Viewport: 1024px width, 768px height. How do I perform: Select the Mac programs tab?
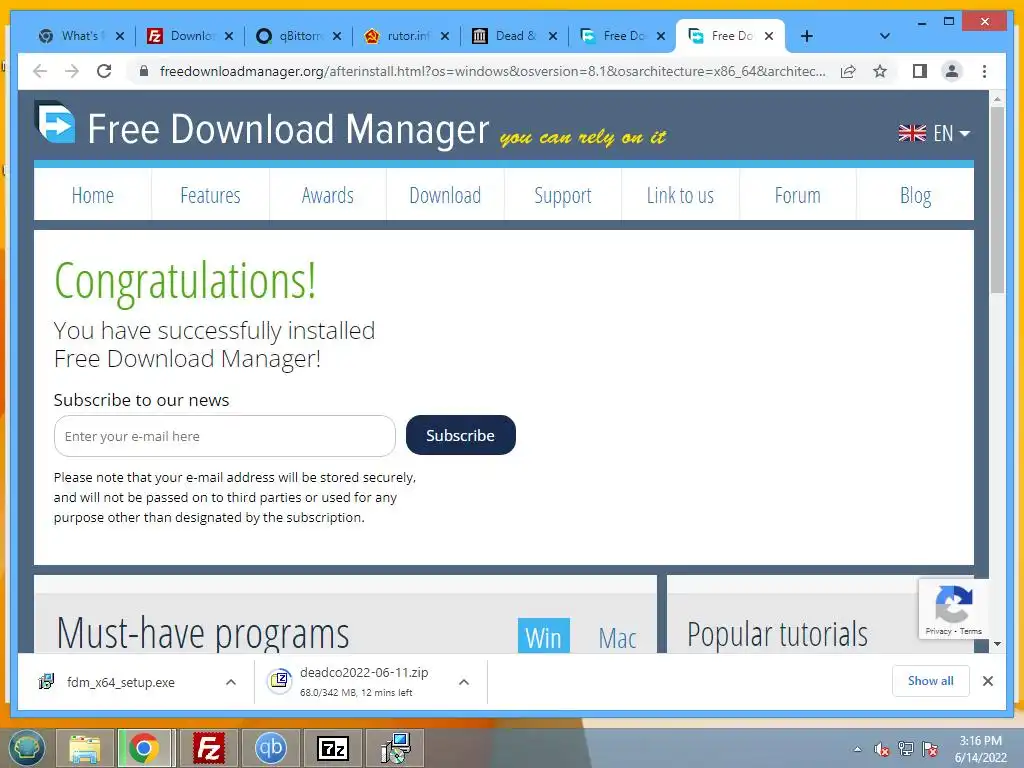click(x=617, y=637)
